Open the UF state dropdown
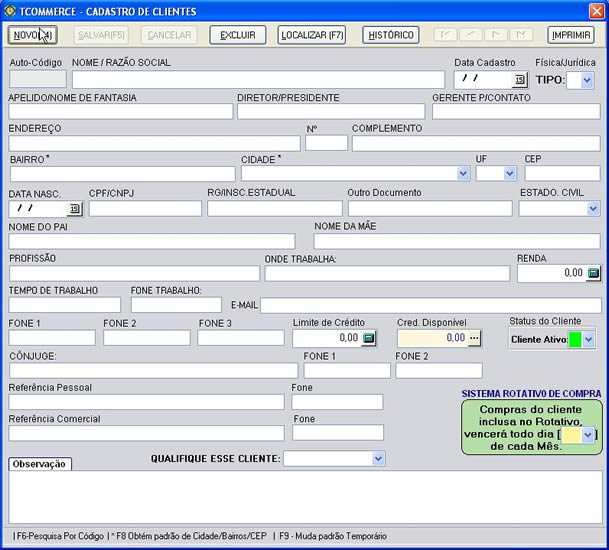The image size is (609, 550). click(510, 173)
